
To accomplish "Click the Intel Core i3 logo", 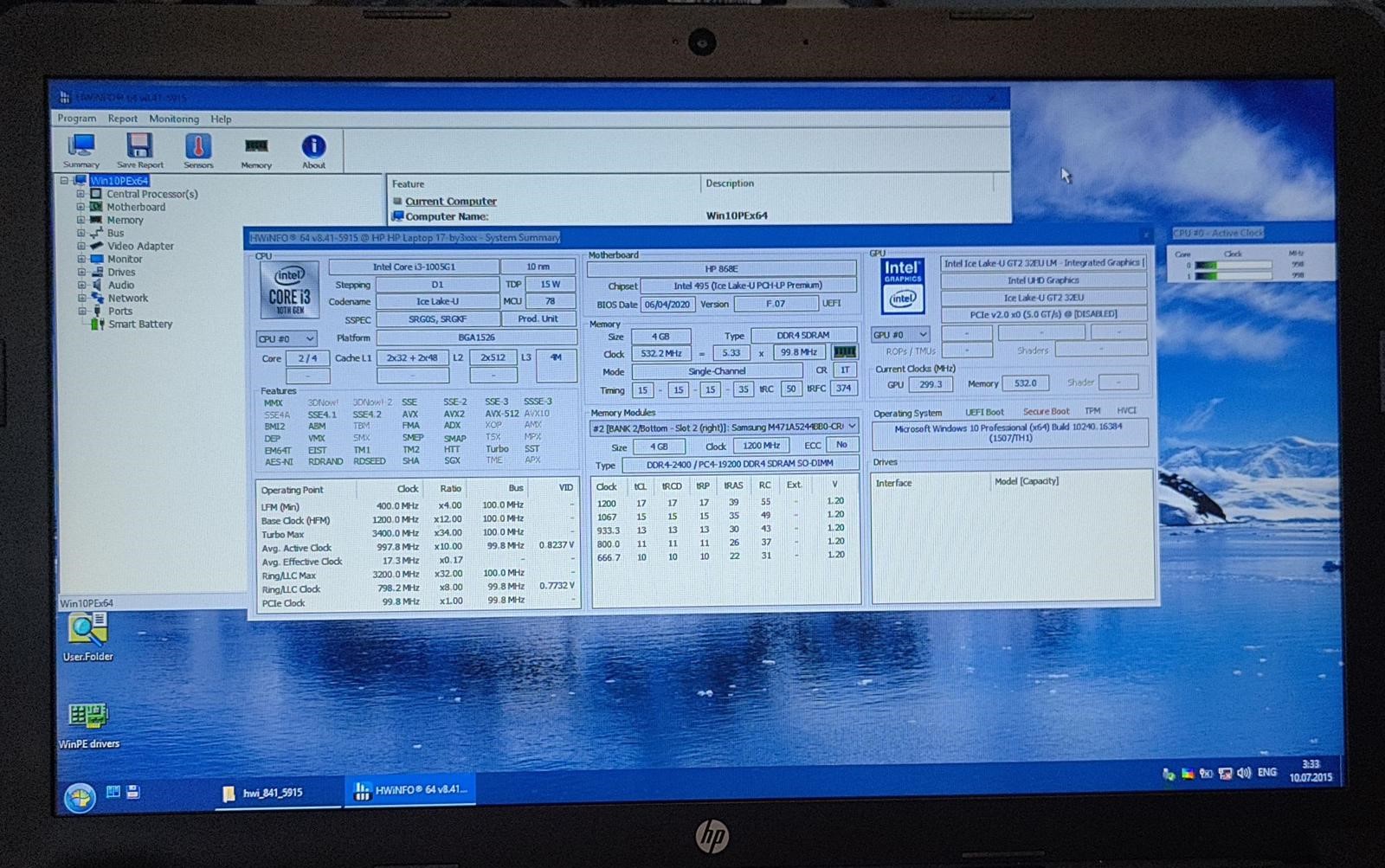I will point(289,289).
